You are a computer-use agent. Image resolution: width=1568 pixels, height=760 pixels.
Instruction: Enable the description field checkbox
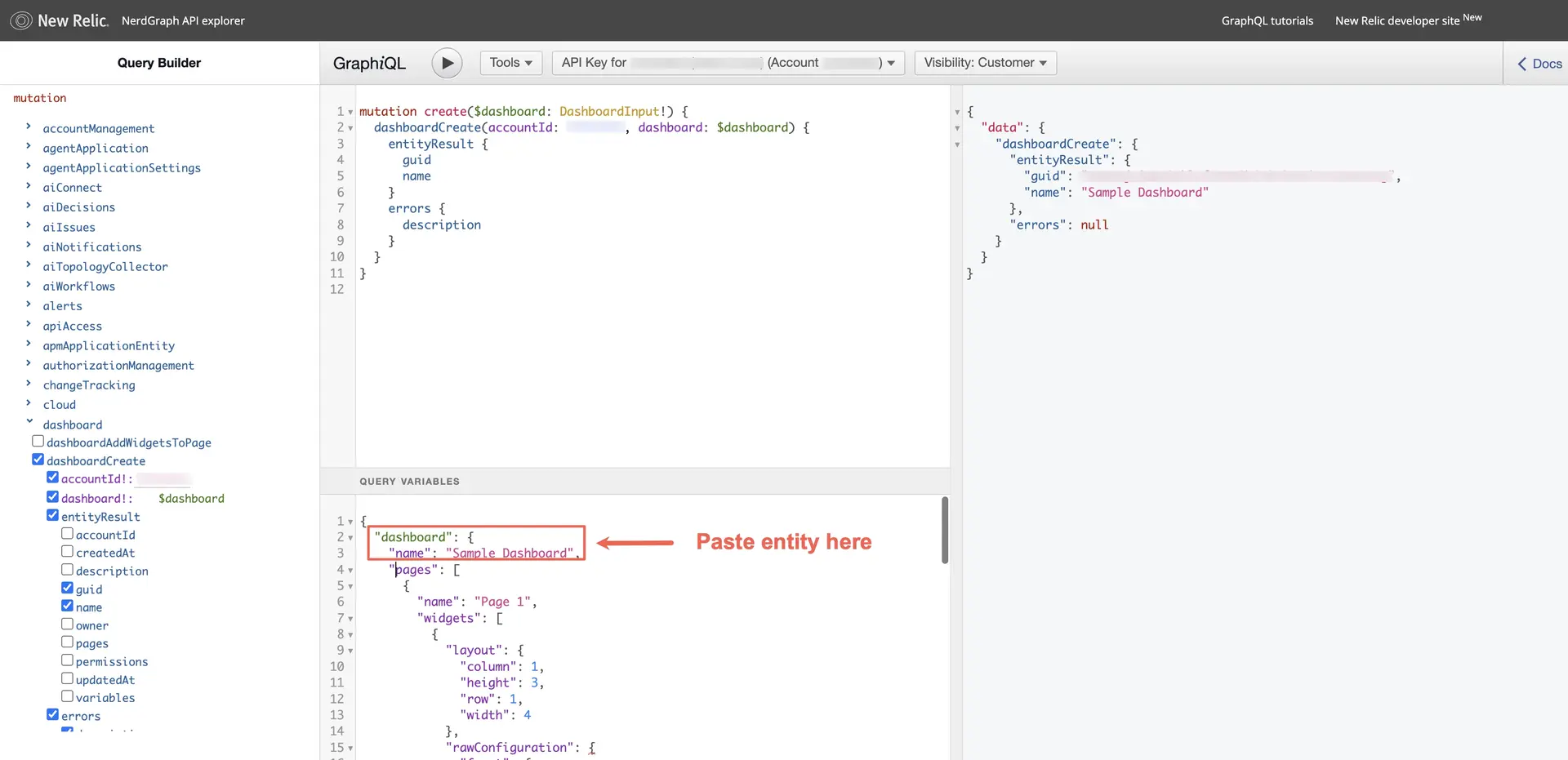click(67, 570)
